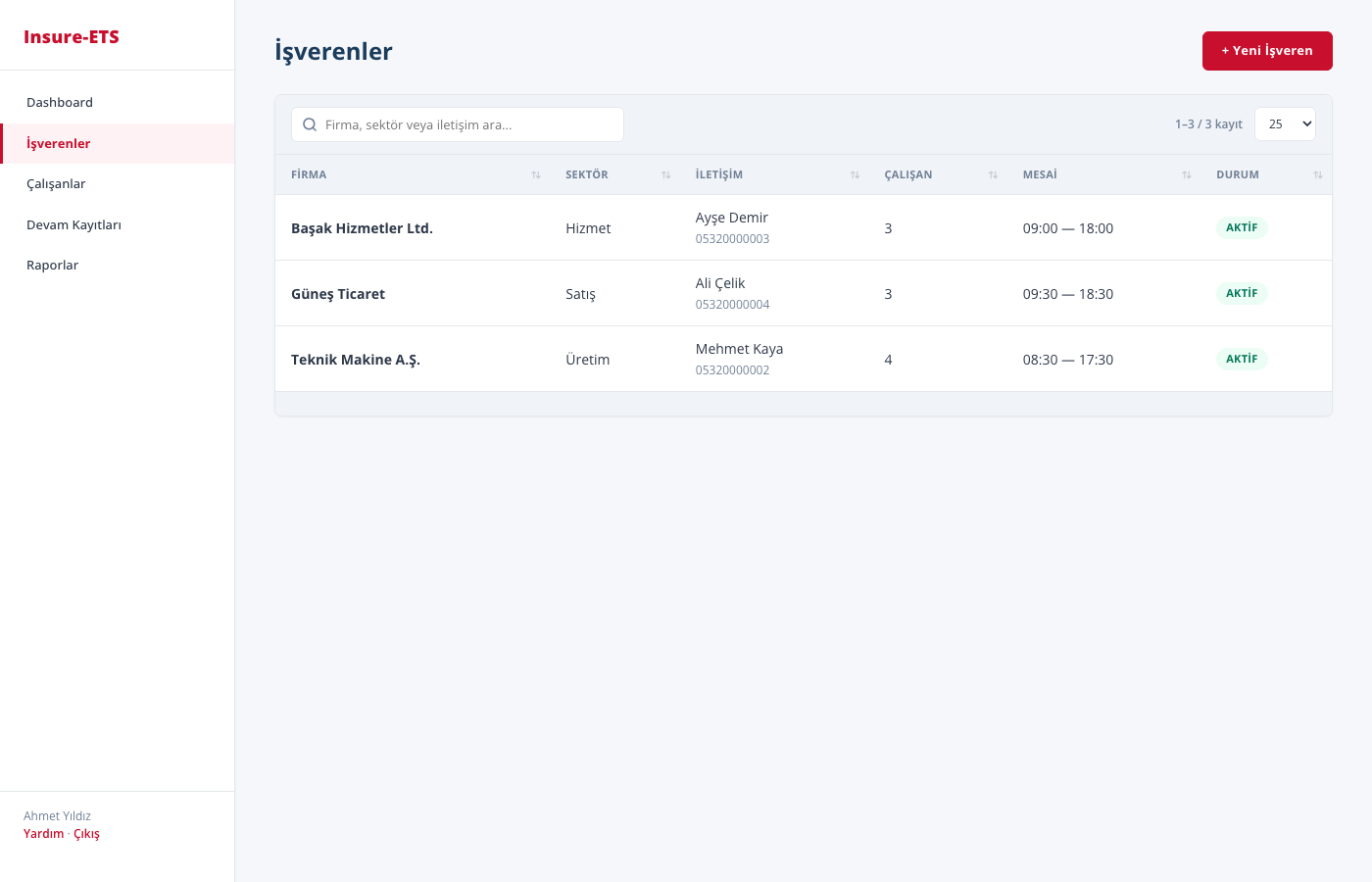Click the Aktif badge for Güneş Ticaret
This screenshot has width=1372, height=882.
pos(1242,293)
